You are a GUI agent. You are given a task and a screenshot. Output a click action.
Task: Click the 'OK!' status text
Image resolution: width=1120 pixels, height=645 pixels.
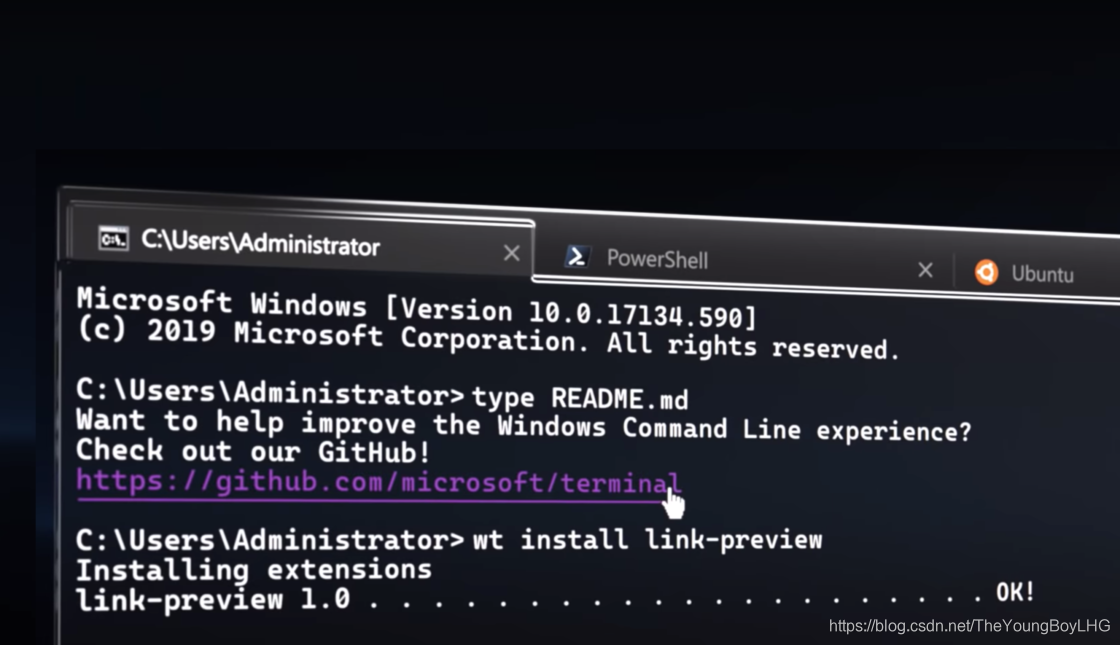pyautogui.click(x=1015, y=591)
